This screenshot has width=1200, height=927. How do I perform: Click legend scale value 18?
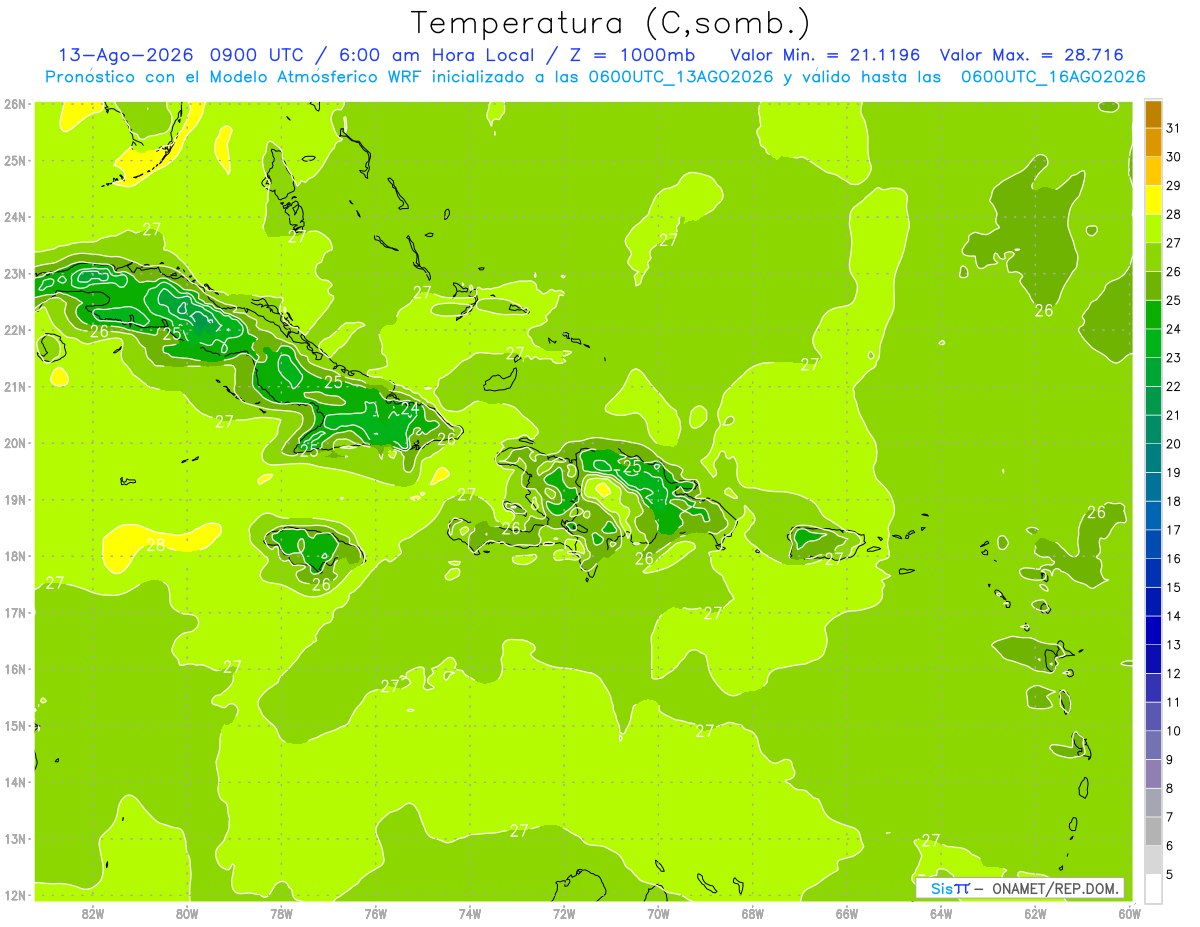point(1173,501)
